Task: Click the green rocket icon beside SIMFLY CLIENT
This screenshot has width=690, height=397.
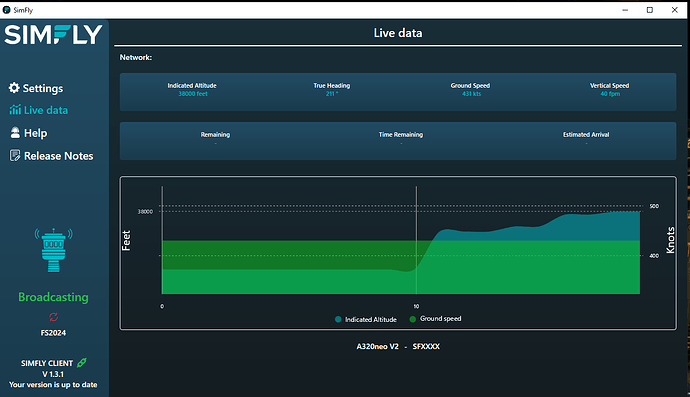Action: tap(82, 363)
